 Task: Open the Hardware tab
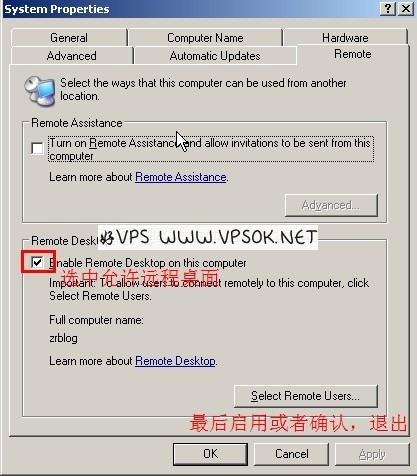pos(345,38)
